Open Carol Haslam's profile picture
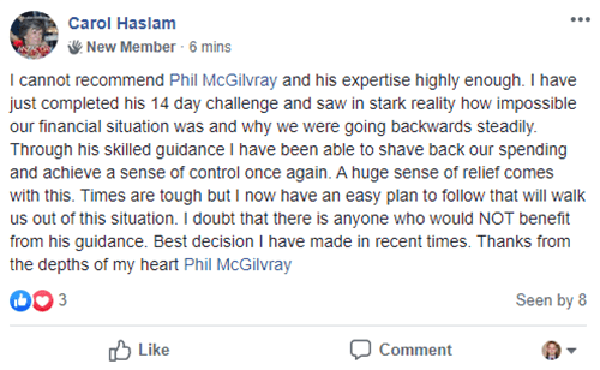The width and height of the screenshot is (600, 370). (34, 35)
